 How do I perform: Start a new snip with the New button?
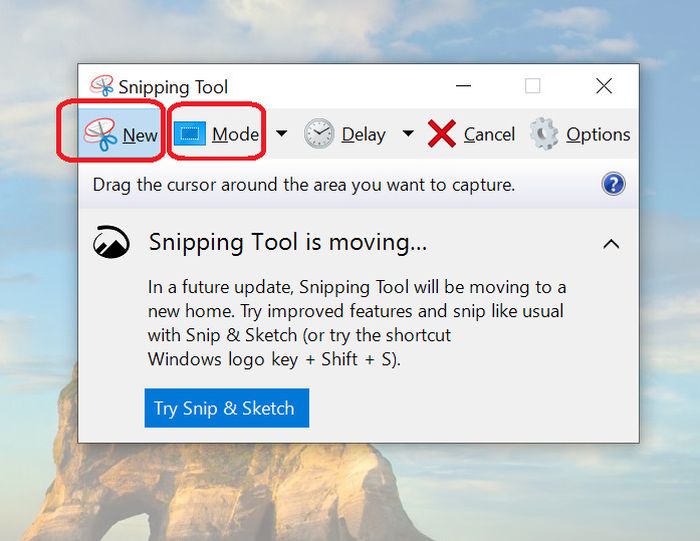[119, 134]
